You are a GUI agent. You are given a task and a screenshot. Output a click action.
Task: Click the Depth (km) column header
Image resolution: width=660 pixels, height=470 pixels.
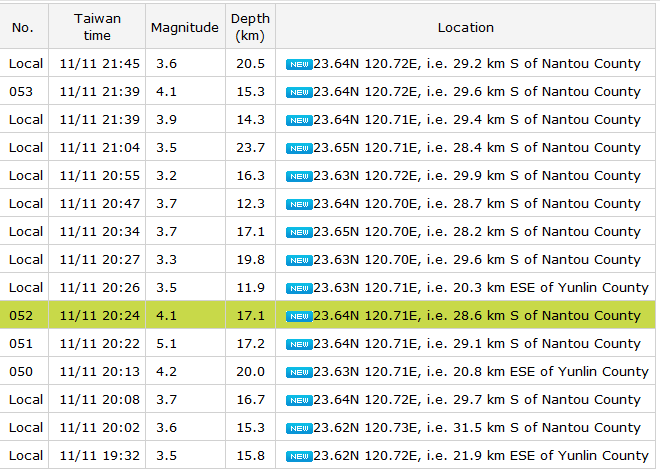[249, 28]
